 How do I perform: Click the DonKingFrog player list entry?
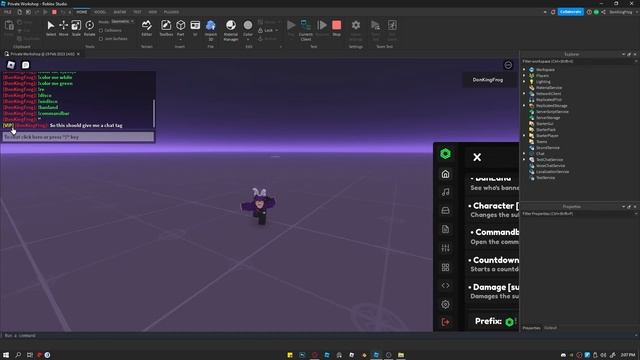488,80
